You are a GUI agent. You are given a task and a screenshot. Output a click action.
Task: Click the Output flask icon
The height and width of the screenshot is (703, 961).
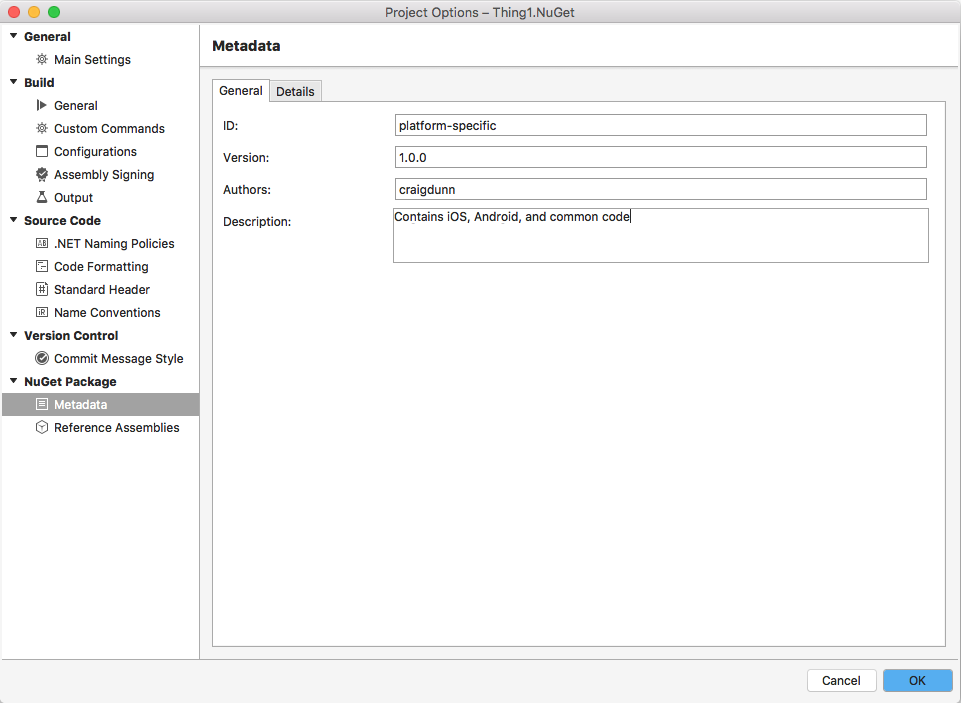[42, 198]
